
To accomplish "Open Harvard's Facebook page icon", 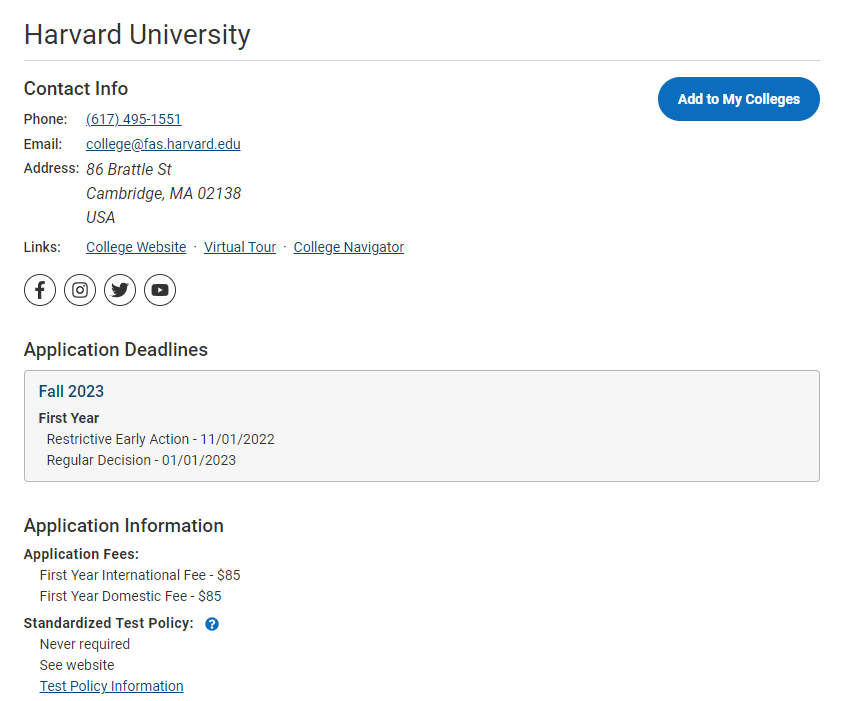I will pos(40,290).
